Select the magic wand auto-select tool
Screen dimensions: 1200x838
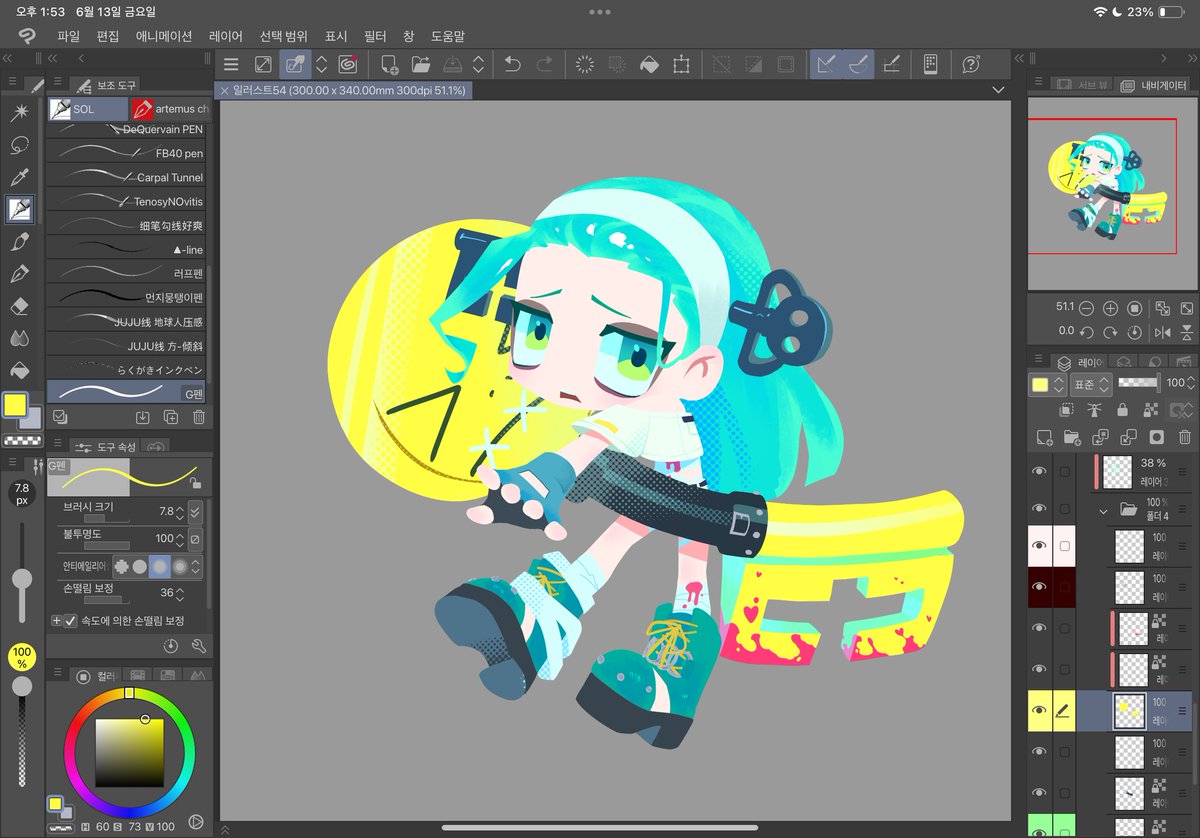tap(19, 113)
